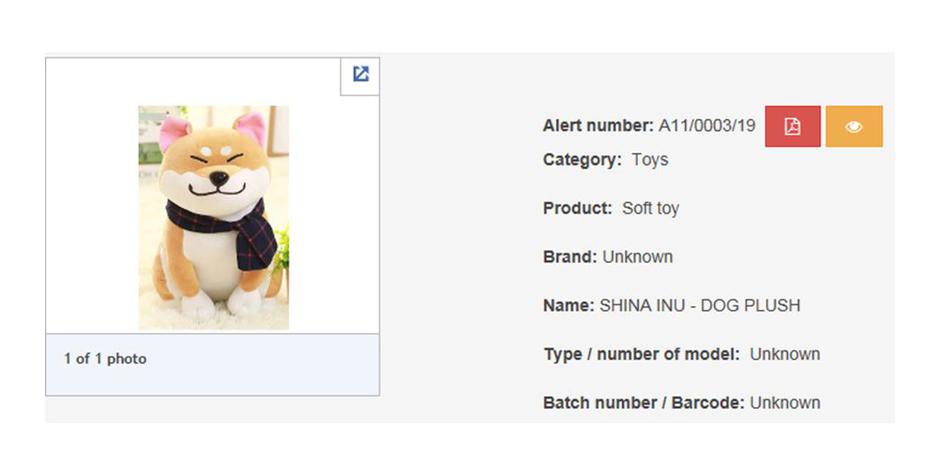This screenshot has width=940, height=470.
Task: Click the "Alert number:" label
Action: tap(598, 126)
